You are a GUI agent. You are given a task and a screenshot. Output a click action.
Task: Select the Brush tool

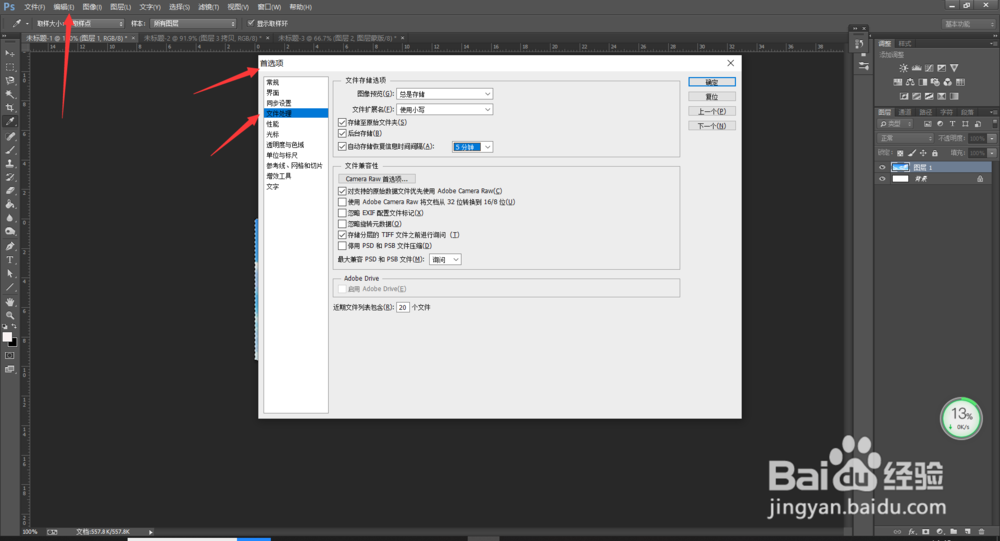(10, 150)
